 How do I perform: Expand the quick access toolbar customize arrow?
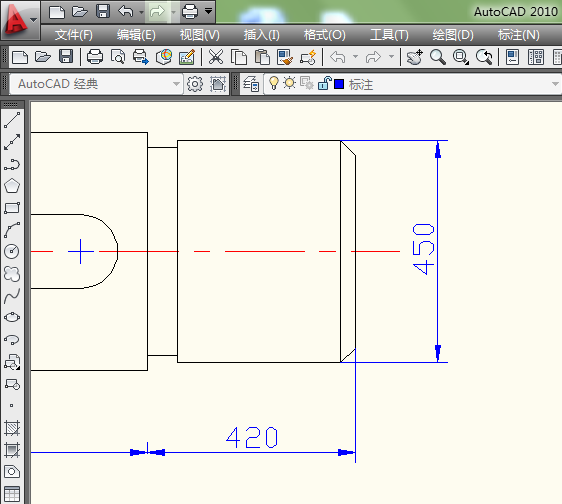[x=209, y=11]
